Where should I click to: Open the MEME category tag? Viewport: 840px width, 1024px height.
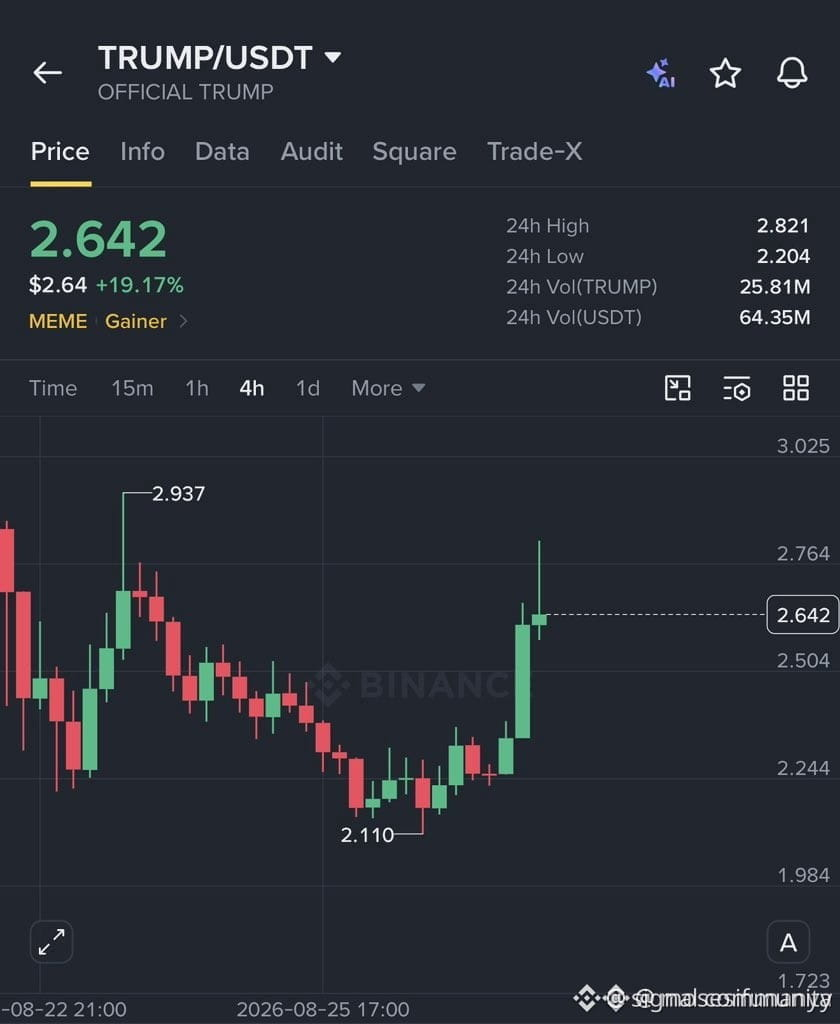click(x=58, y=321)
